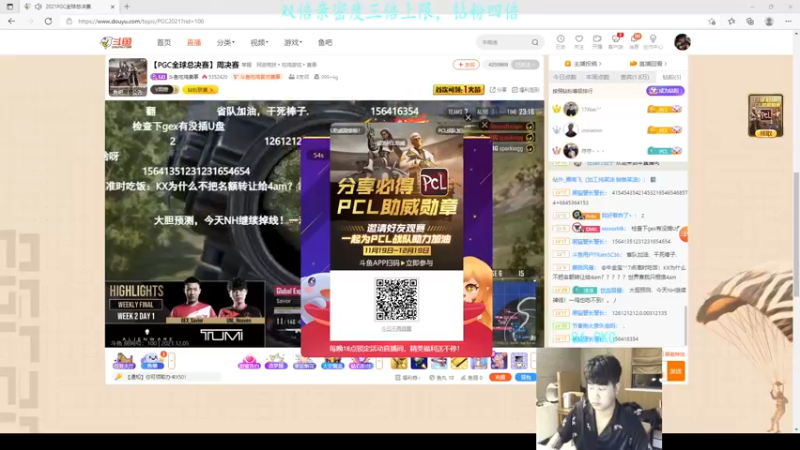Click the third-ranked user's avatar

pos(570,151)
